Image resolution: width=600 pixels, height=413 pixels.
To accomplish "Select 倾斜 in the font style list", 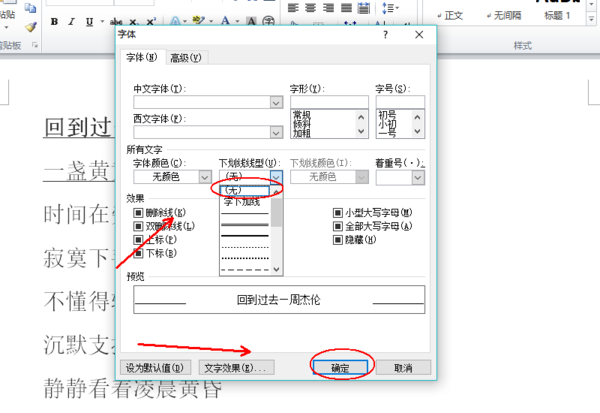I will 302,124.
